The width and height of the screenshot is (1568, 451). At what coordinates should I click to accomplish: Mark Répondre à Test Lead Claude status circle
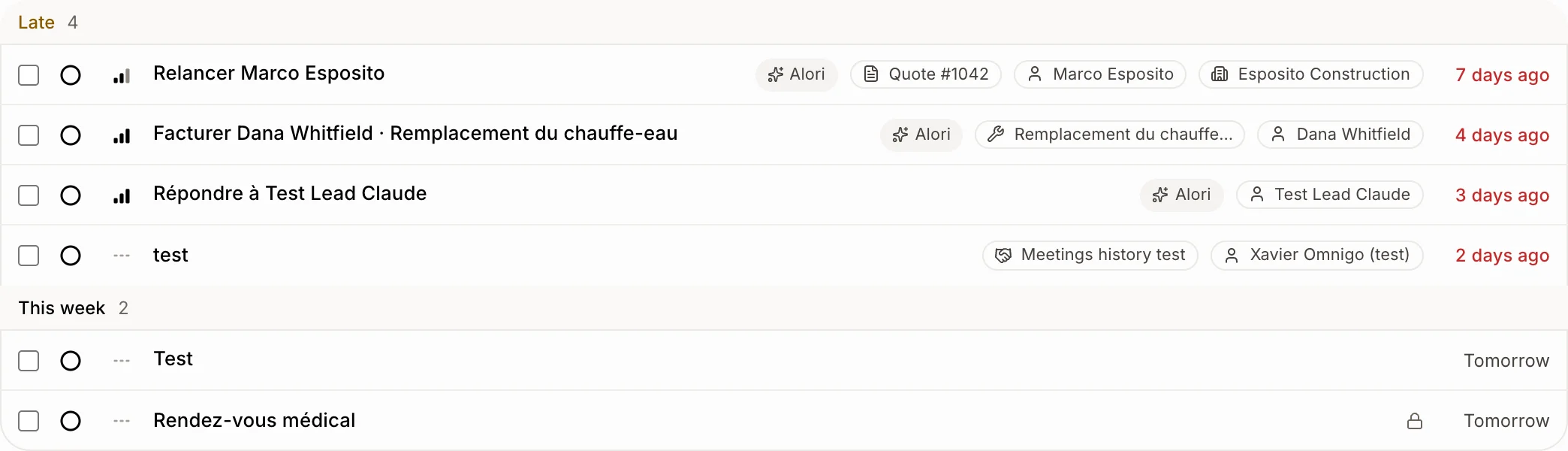click(71, 195)
